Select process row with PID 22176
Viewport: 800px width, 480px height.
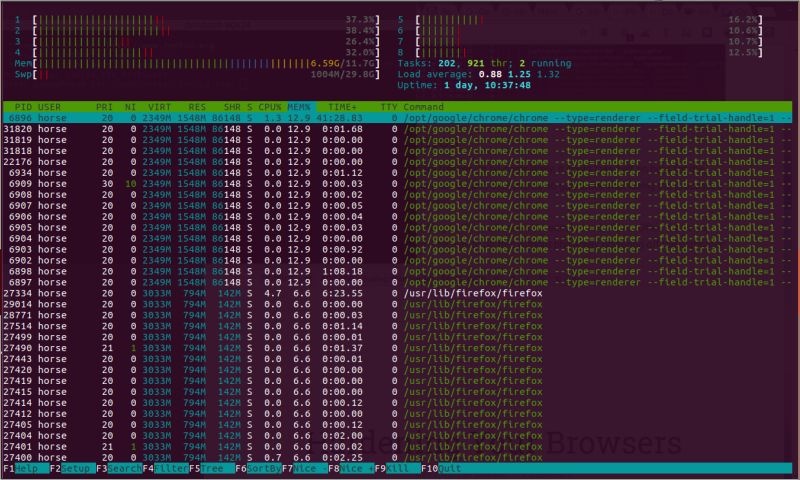[x=397, y=162]
